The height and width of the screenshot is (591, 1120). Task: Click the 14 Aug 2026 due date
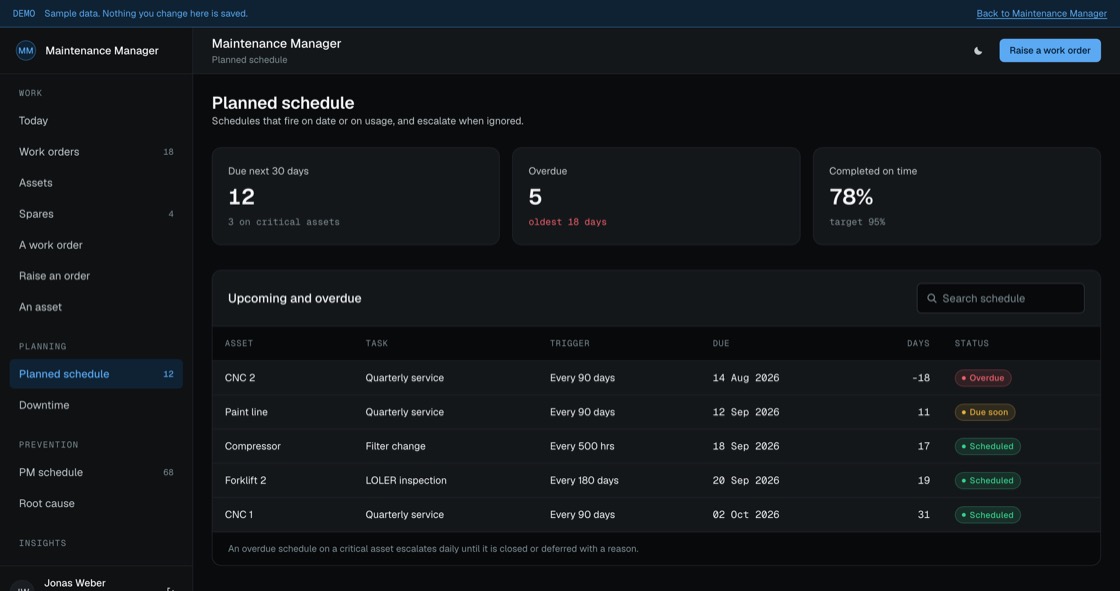pos(746,378)
